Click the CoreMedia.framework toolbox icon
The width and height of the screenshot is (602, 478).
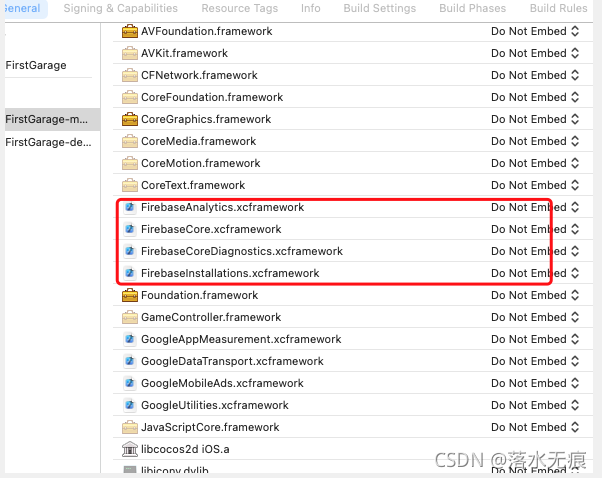(x=130, y=141)
